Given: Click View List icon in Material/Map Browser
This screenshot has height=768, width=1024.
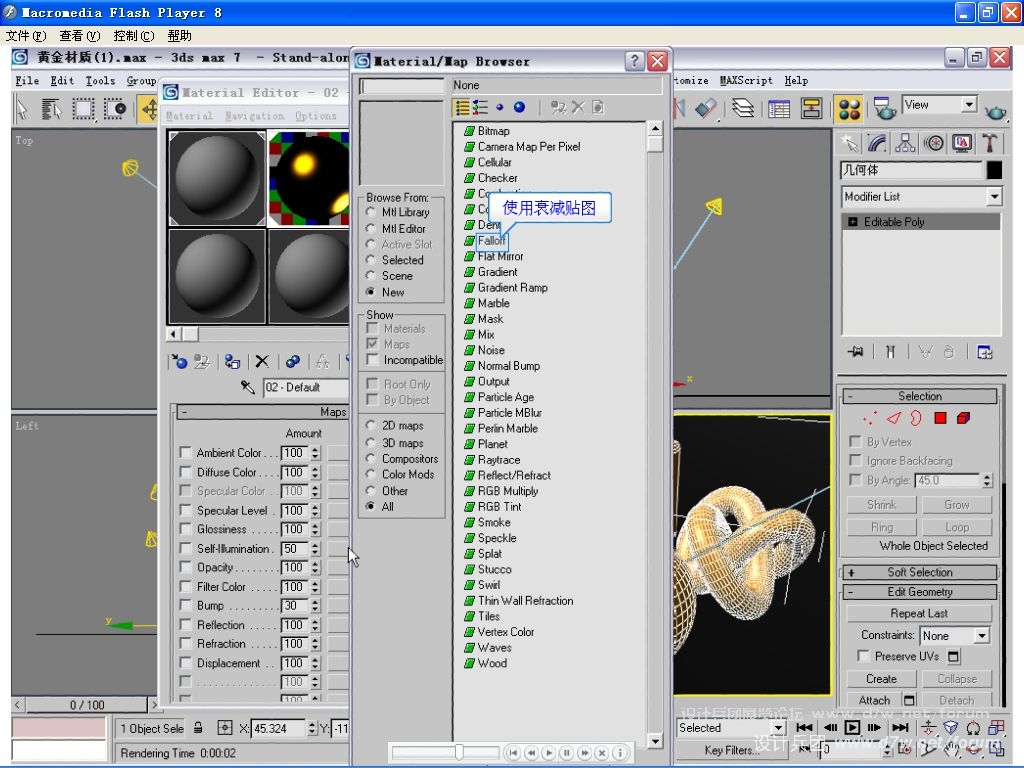Looking at the screenshot, I should tap(463, 108).
